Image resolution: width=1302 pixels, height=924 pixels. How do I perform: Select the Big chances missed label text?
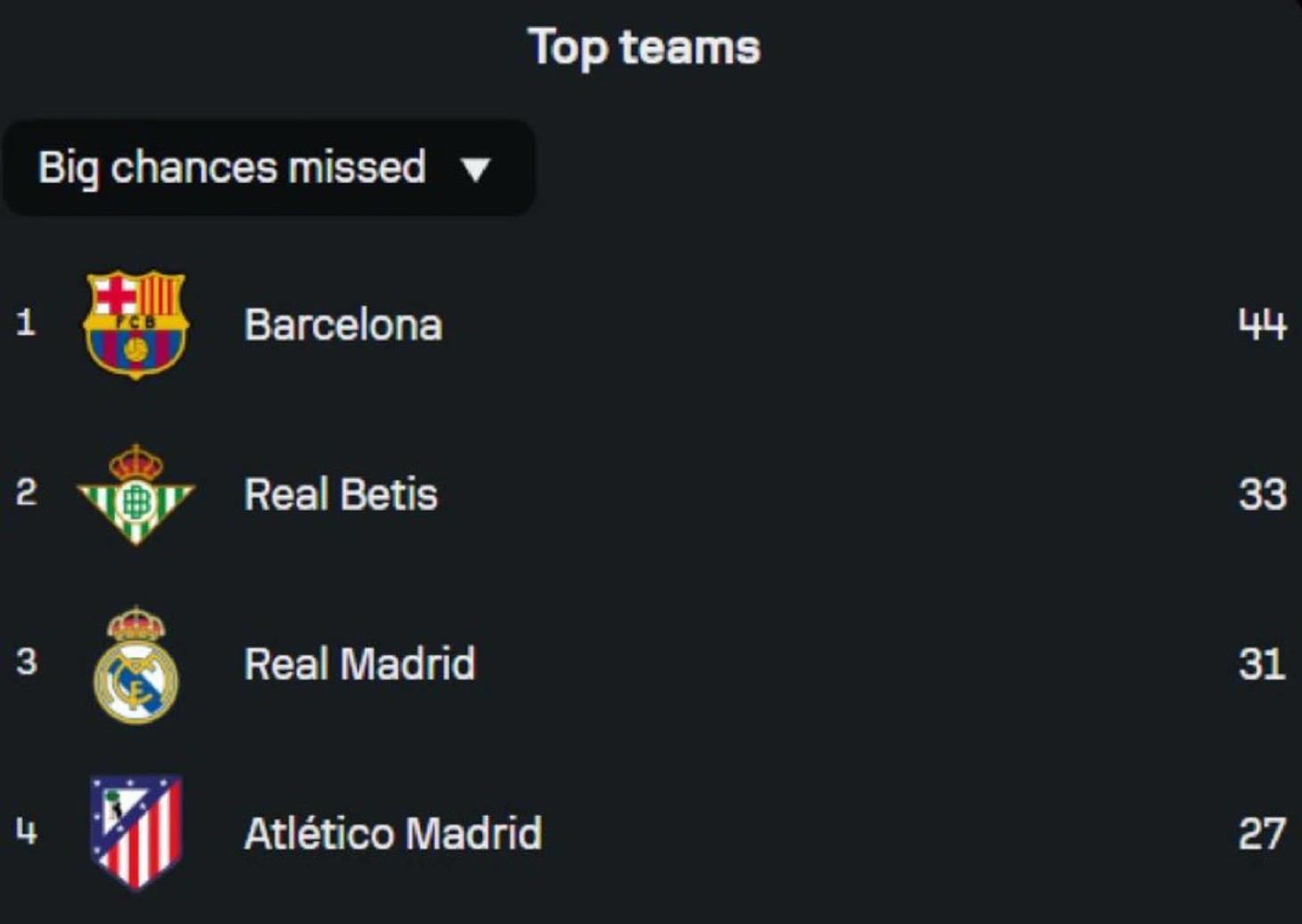232,168
